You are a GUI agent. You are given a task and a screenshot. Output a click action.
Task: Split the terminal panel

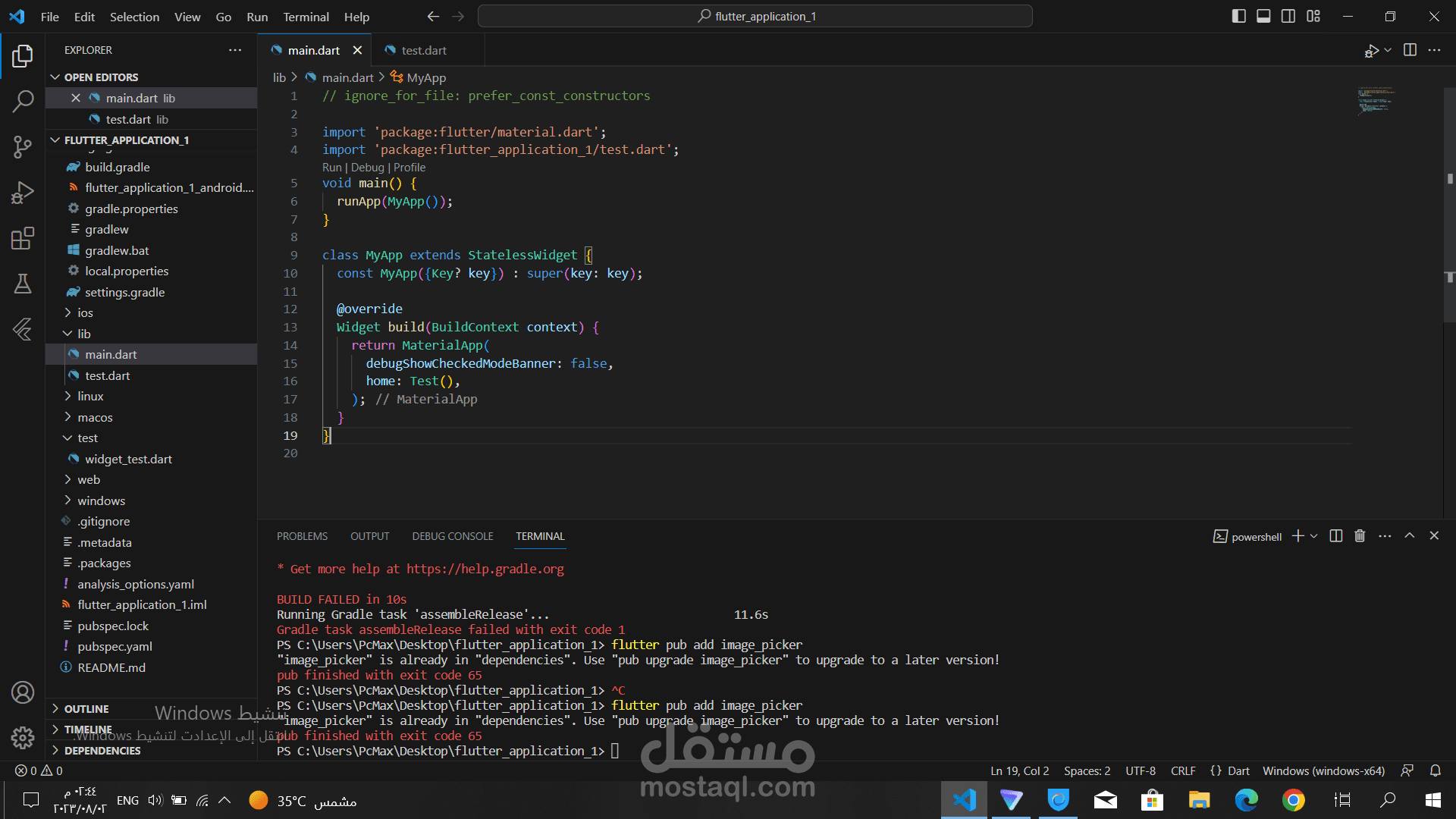pyautogui.click(x=1336, y=536)
